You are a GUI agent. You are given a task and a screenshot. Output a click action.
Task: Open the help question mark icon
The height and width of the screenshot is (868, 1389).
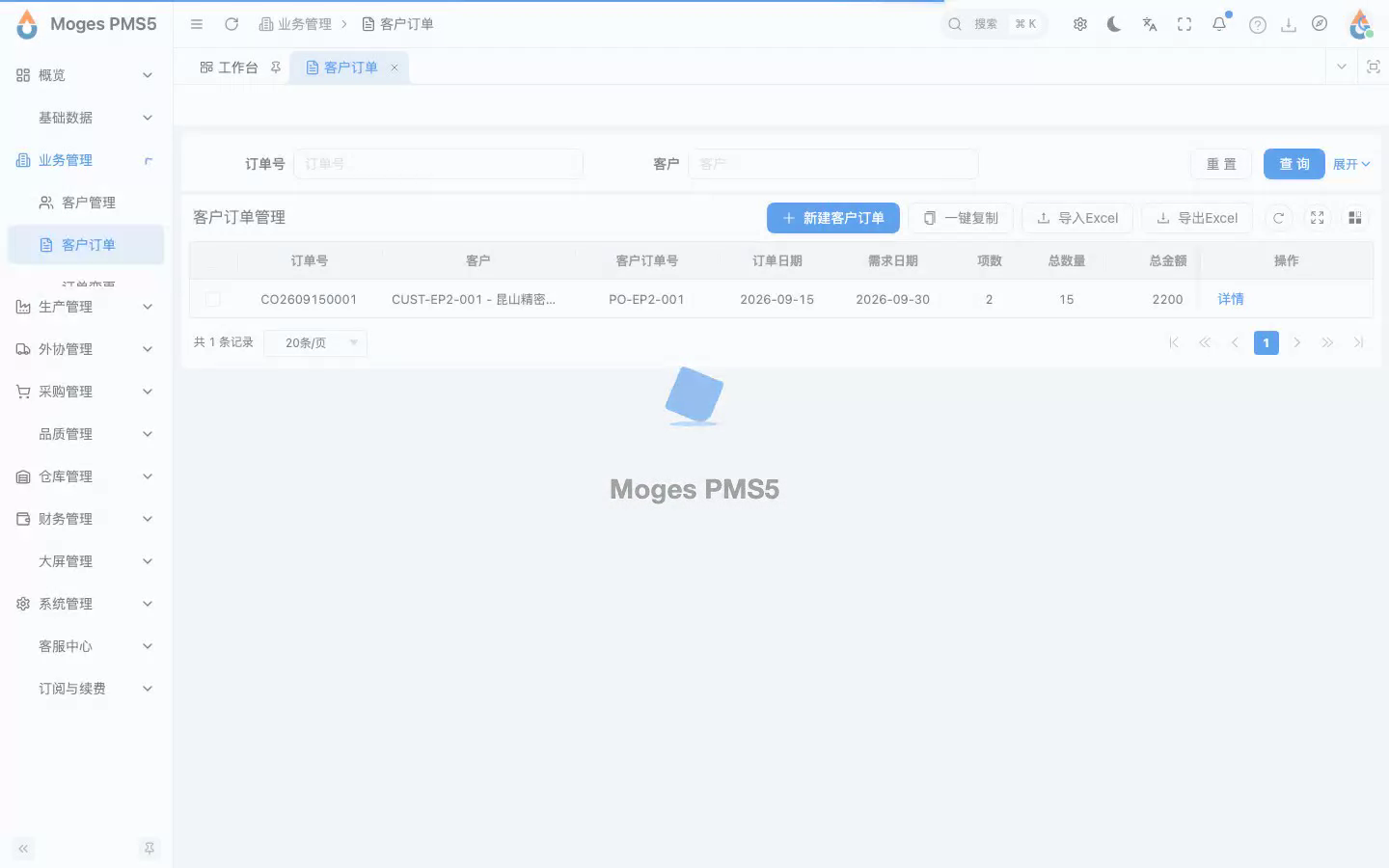[x=1258, y=25]
